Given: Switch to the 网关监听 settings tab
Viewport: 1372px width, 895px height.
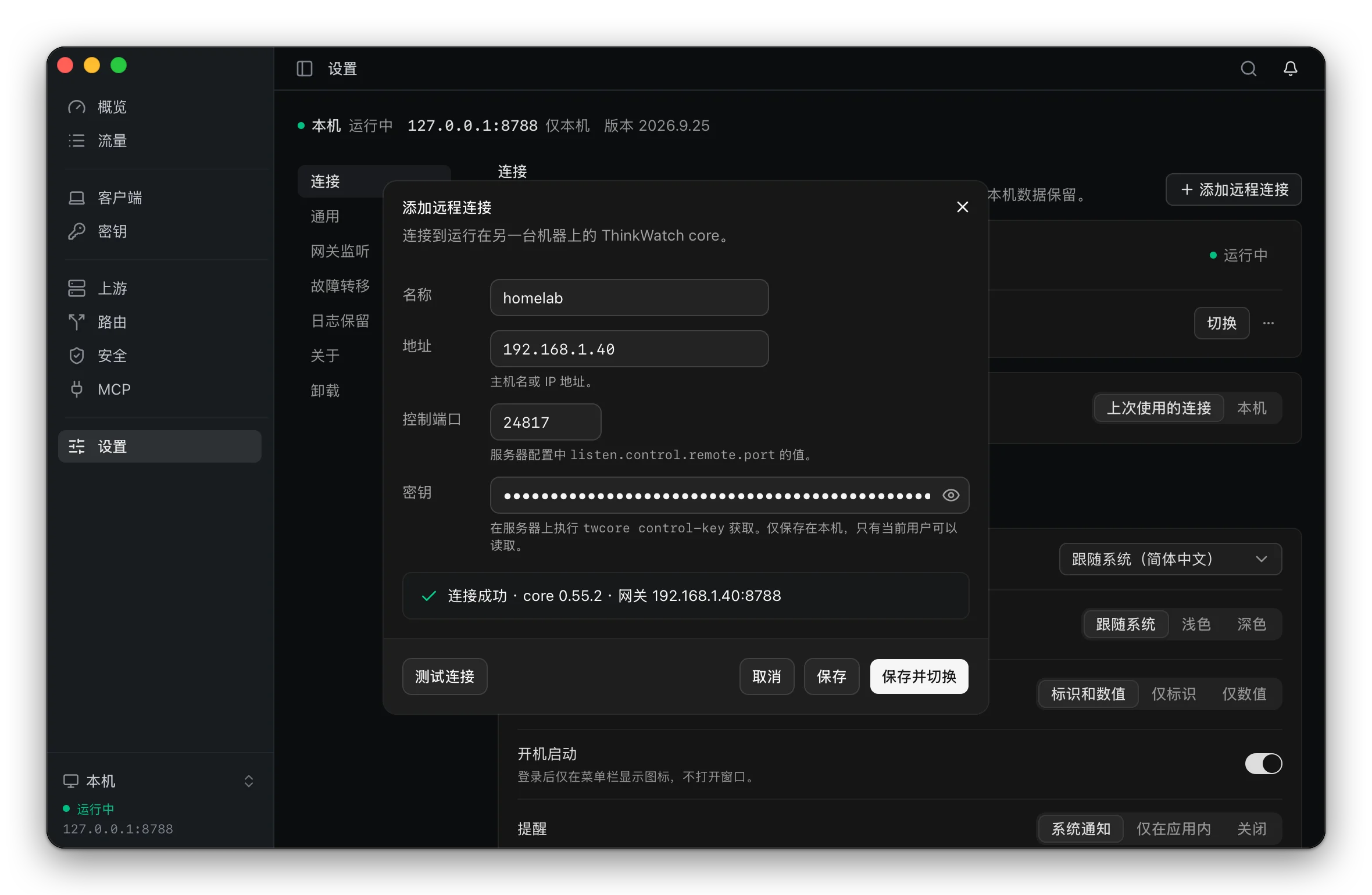Looking at the screenshot, I should [340, 251].
